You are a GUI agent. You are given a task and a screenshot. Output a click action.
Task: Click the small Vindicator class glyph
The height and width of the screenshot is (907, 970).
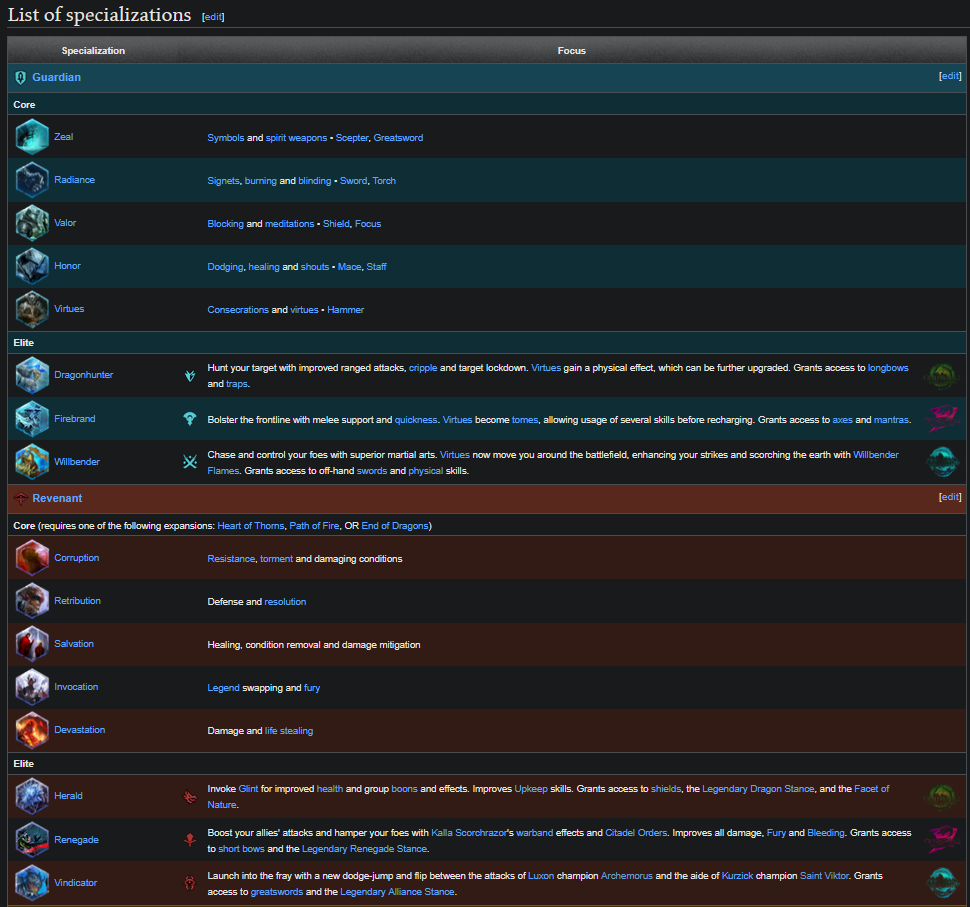click(190, 883)
